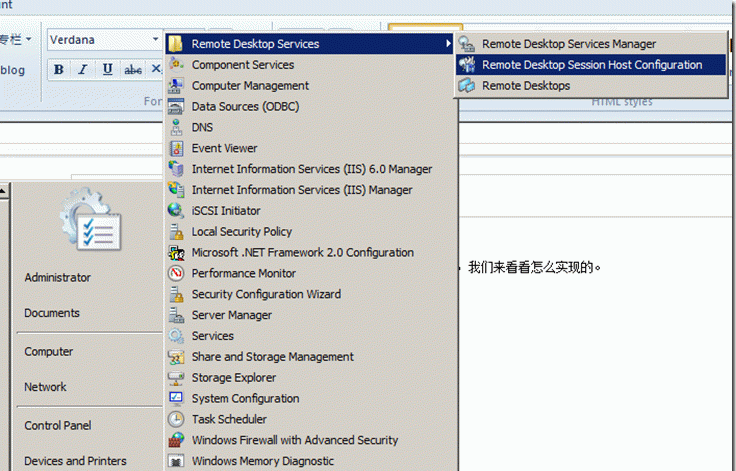Toggle italic formatting in the editor
The width and height of the screenshot is (736, 471).
[x=83, y=69]
